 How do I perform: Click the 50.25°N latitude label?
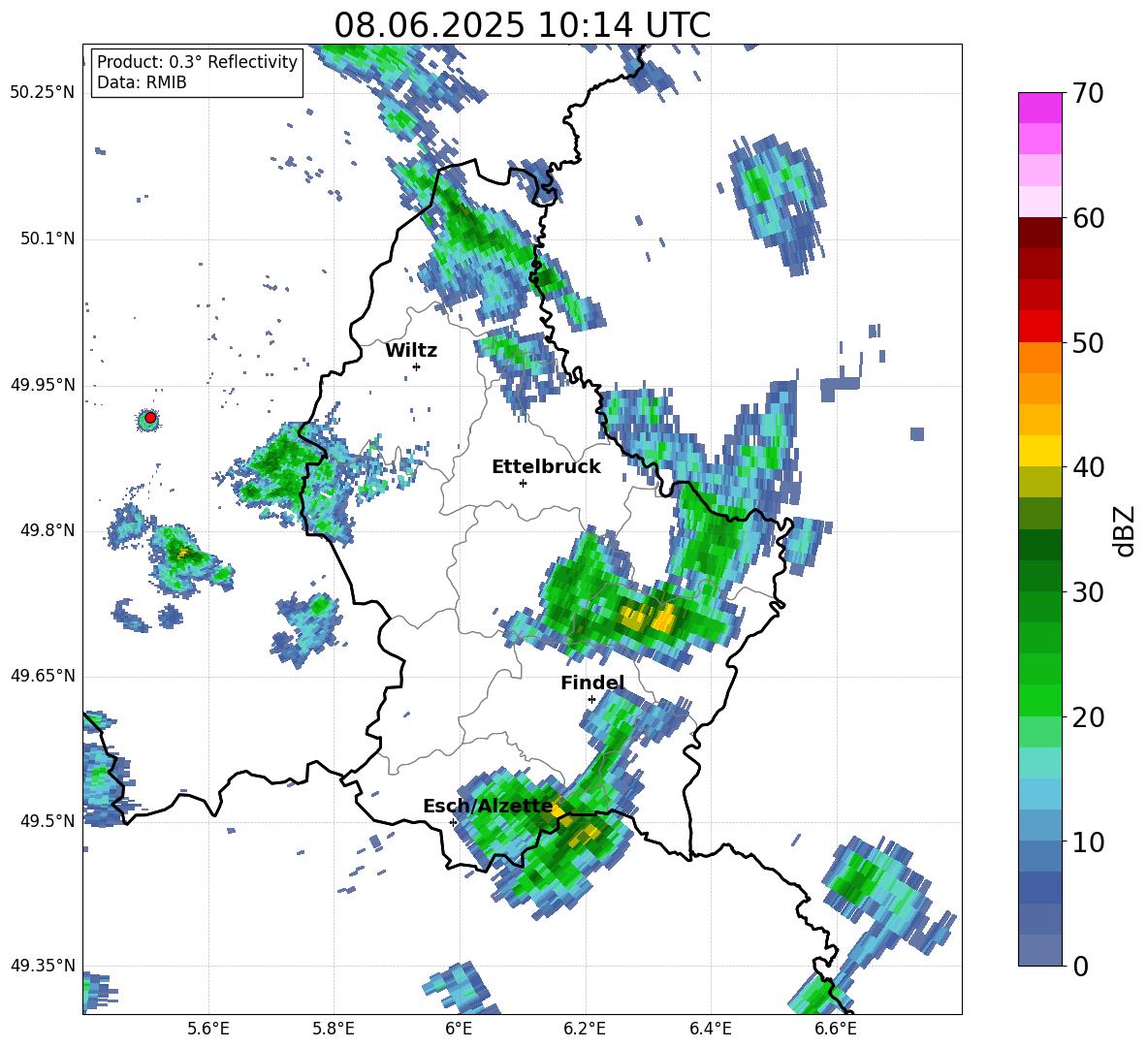pyautogui.click(x=42, y=93)
